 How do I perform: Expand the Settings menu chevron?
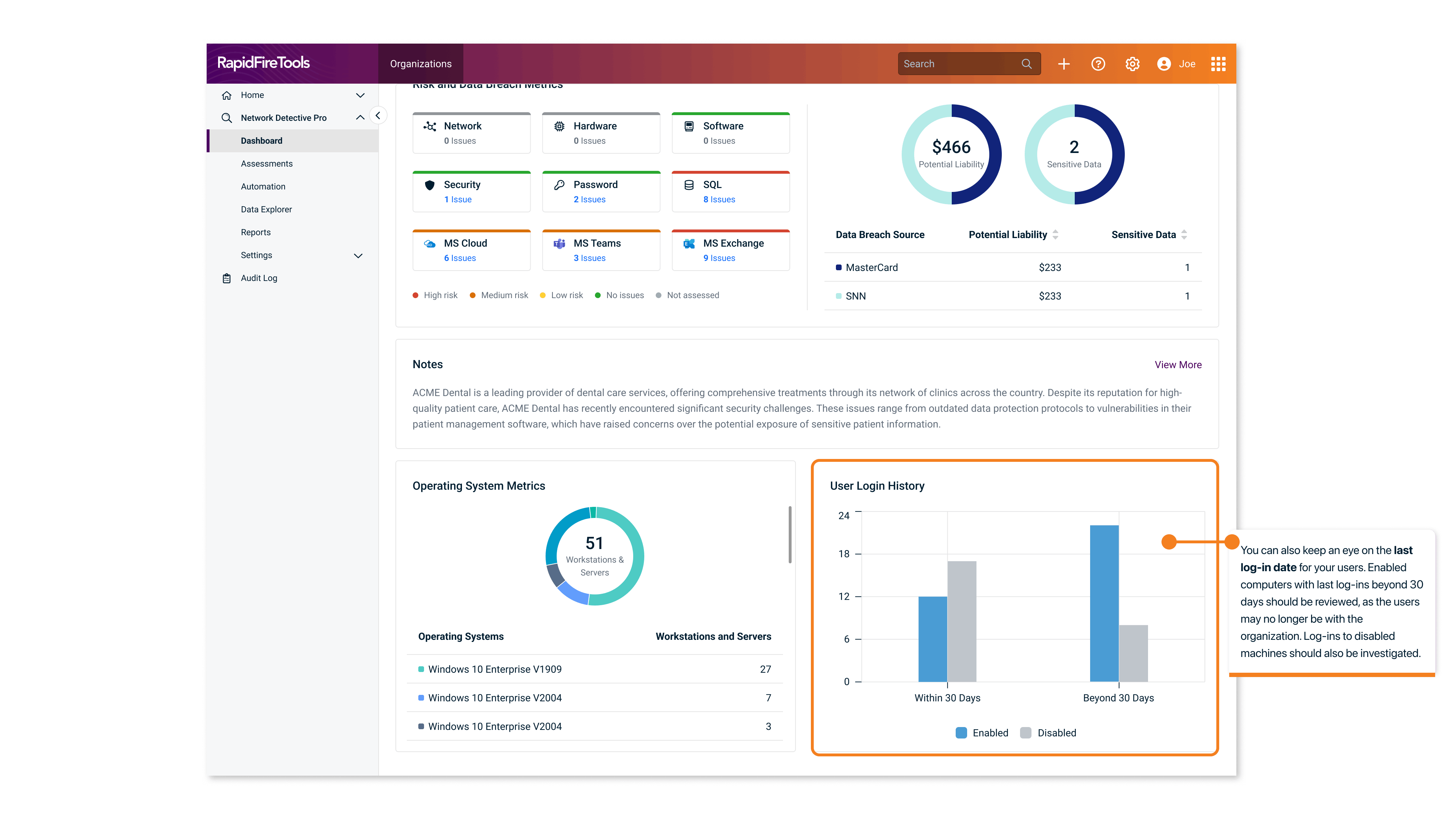tap(358, 255)
